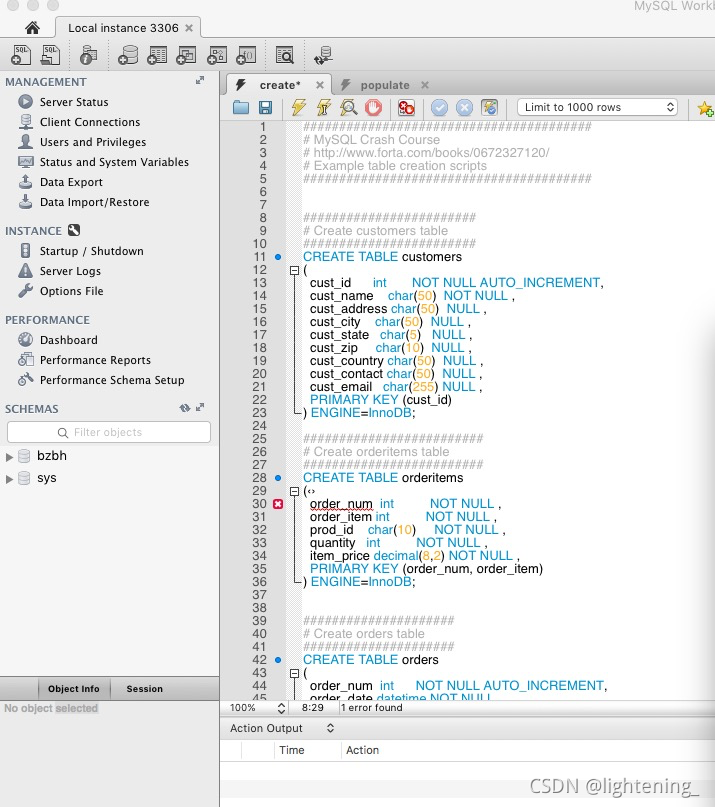Click the explain query magnifier icon
Screen dimensions: 715x807
[x=348, y=107]
